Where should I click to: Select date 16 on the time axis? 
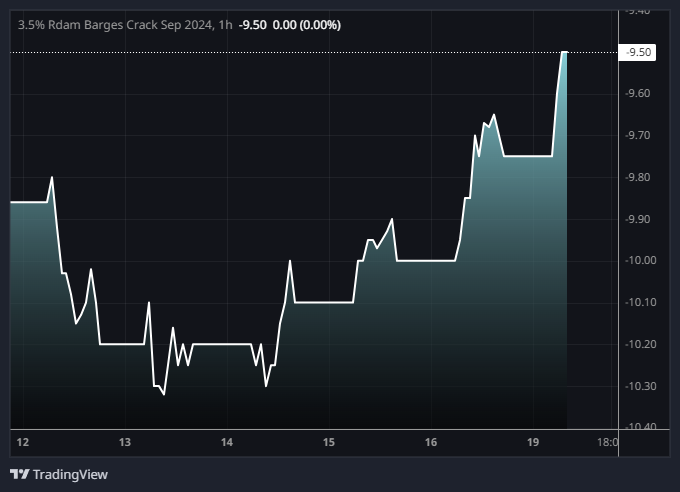(x=431, y=442)
